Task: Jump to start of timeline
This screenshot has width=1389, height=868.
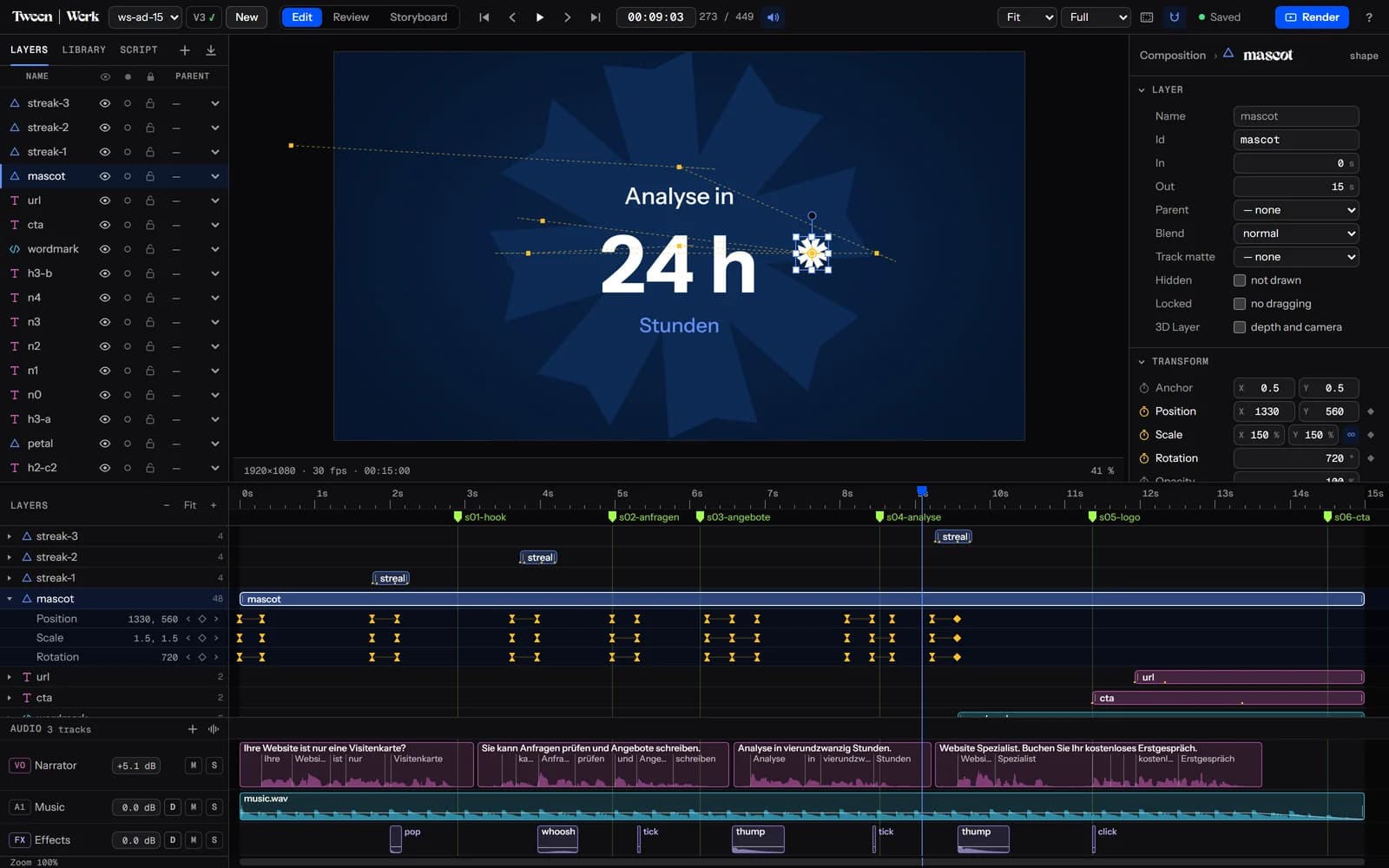Action: tap(484, 17)
